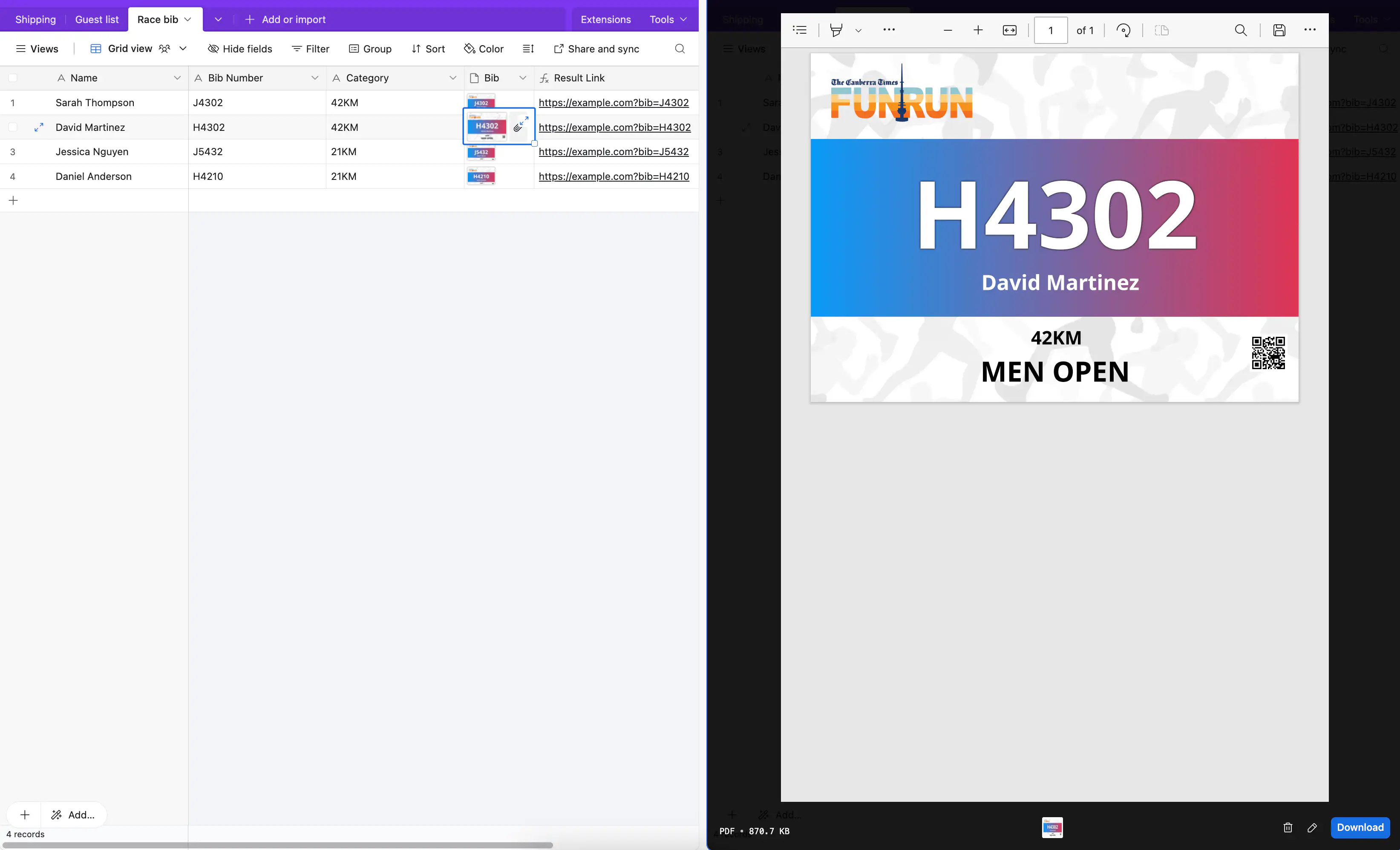Search records with the magnifier icon

680,49
